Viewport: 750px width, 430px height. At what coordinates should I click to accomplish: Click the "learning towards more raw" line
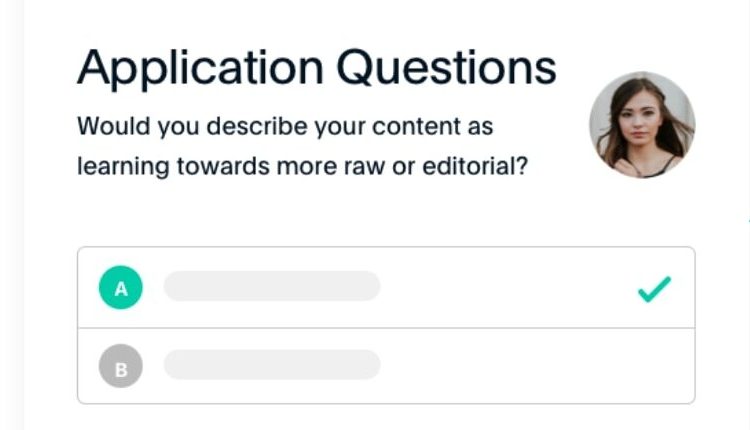point(252,166)
